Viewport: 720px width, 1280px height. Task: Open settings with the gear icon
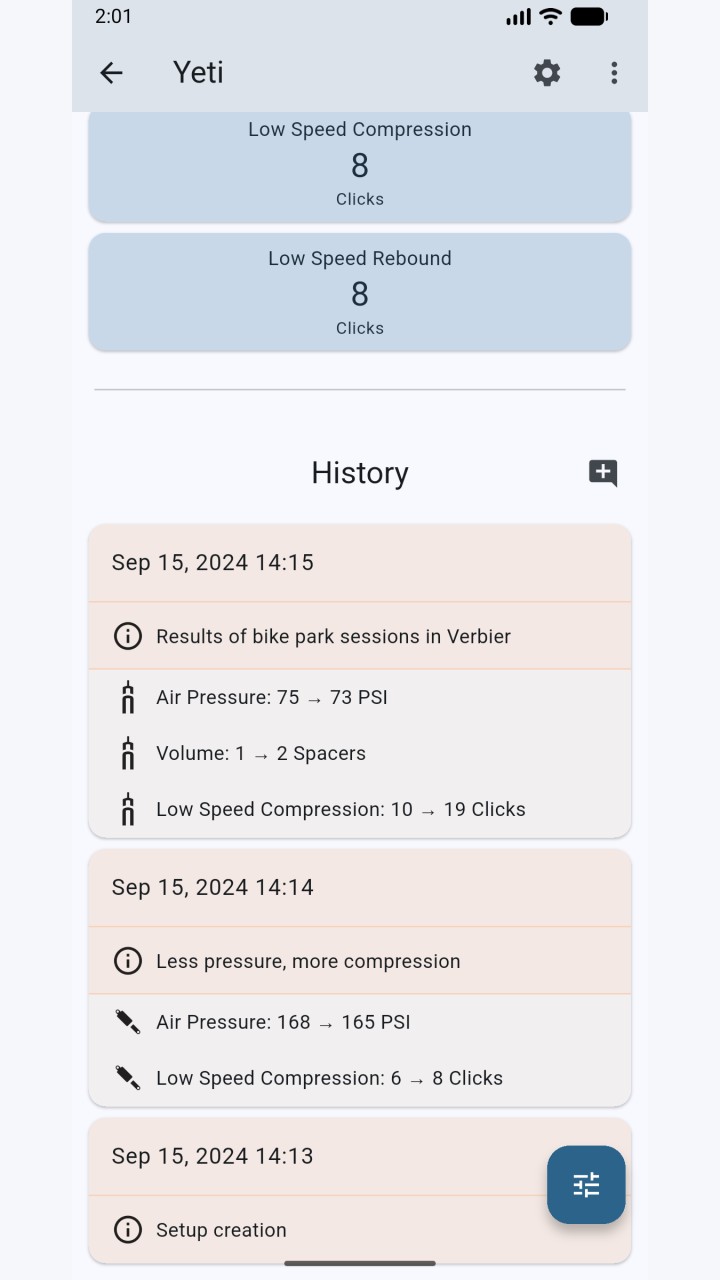point(547,72)
